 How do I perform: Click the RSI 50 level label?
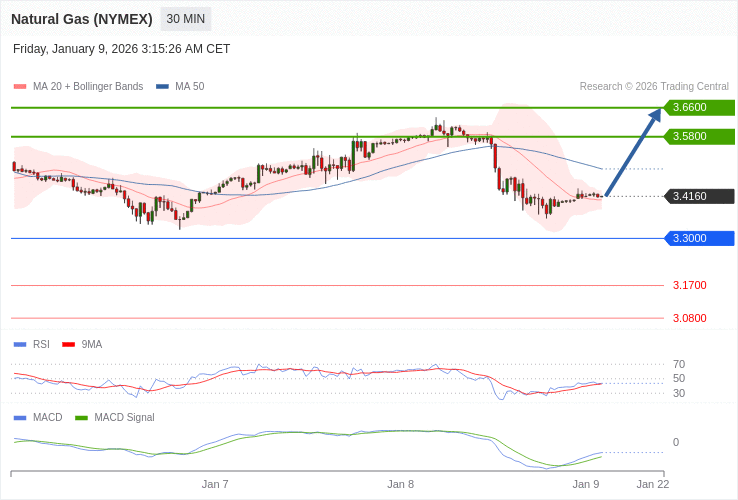[x=679, y=379]
